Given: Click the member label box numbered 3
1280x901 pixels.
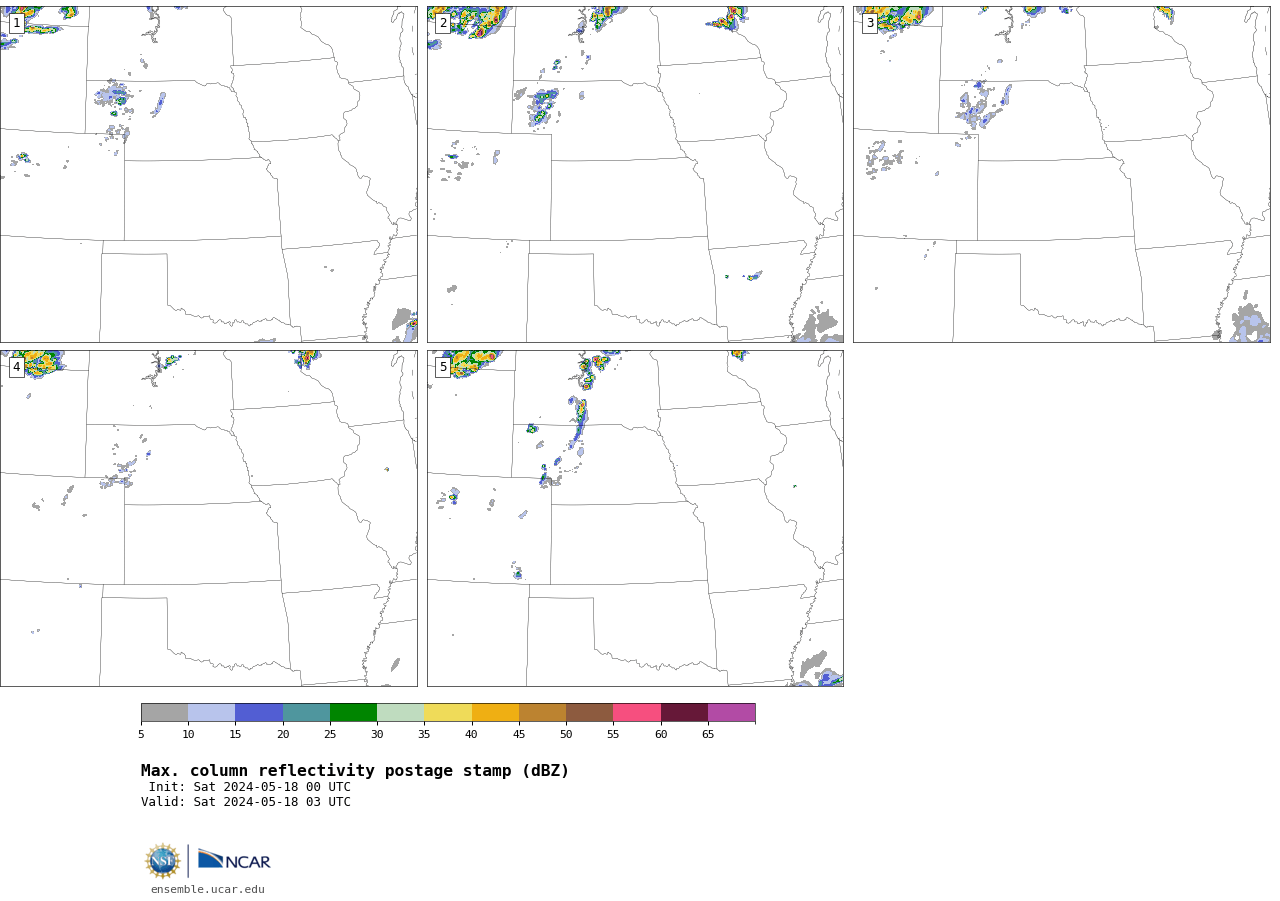Looking at the screenshot, I should pos(869,23).
